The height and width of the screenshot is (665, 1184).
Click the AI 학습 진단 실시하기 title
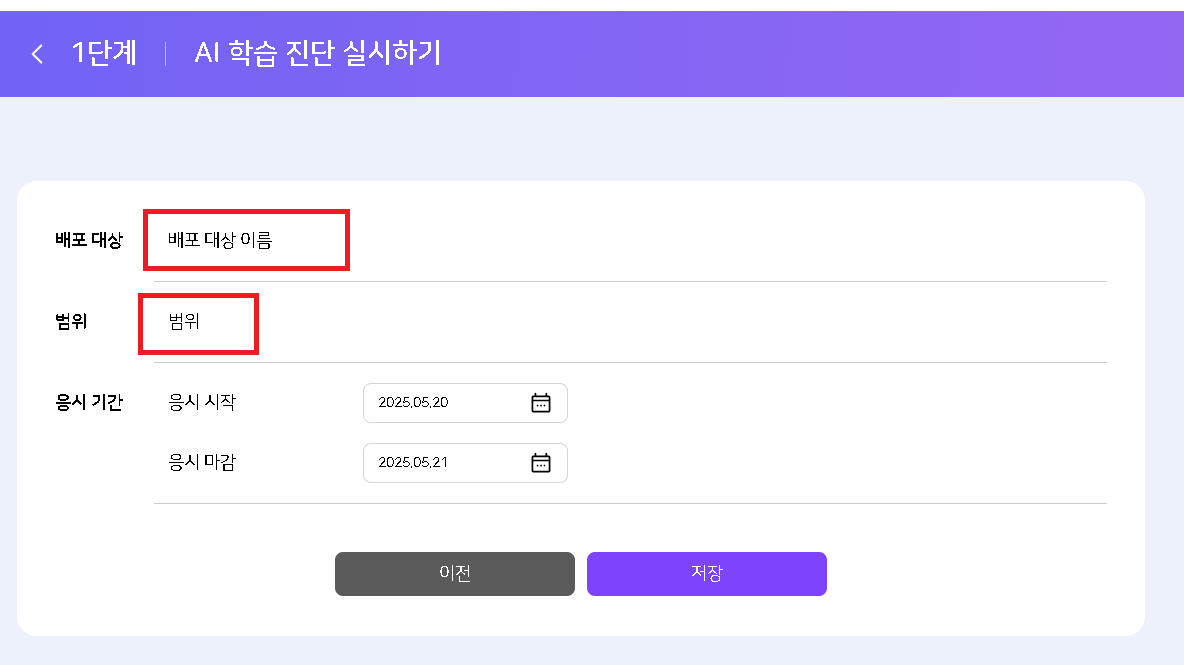tap(317, 54)
